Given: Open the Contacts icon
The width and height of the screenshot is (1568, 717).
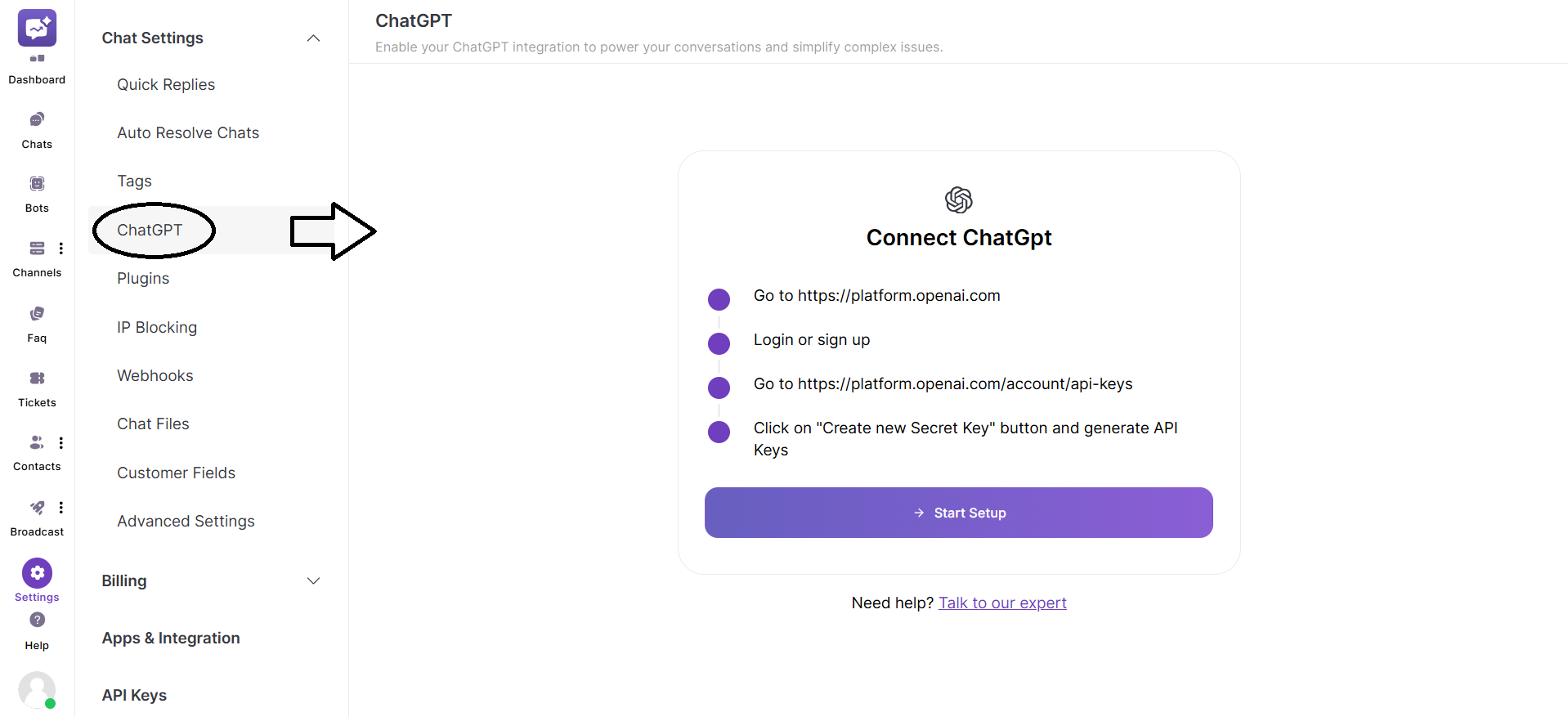Looking at the screenshot, I should (37, 441).
